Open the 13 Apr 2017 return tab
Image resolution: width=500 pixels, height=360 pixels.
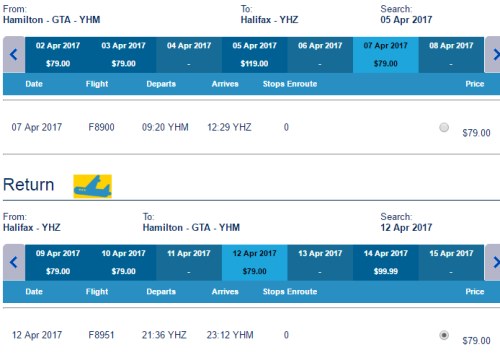(x=320, y=262)
